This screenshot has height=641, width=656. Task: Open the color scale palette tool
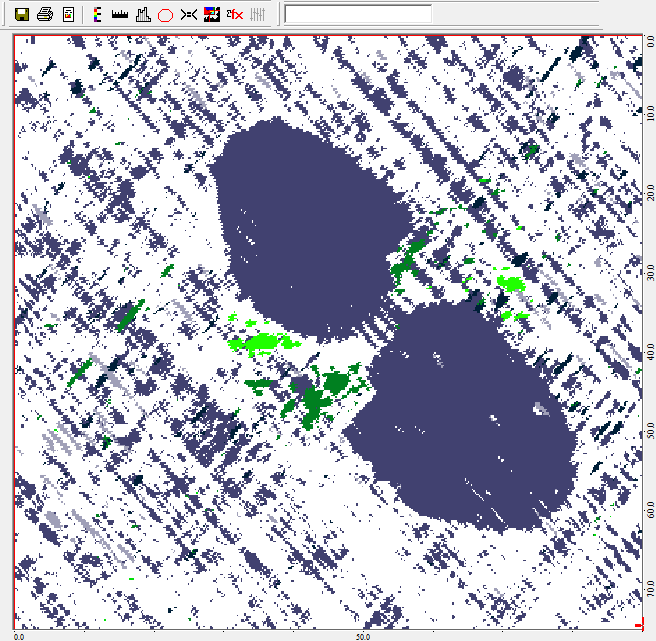click(x=96, y=14)
